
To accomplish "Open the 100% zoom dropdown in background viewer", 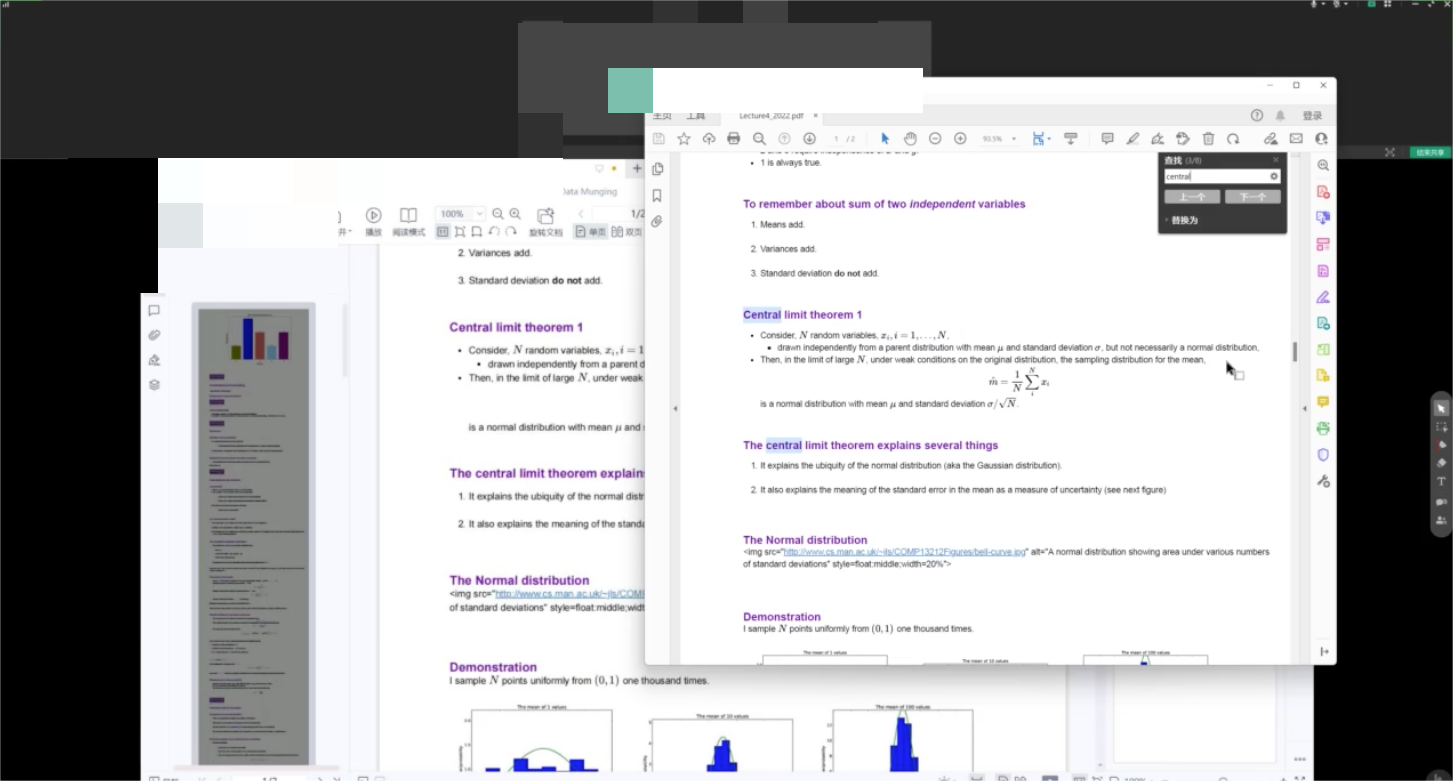I will (460, 214).
